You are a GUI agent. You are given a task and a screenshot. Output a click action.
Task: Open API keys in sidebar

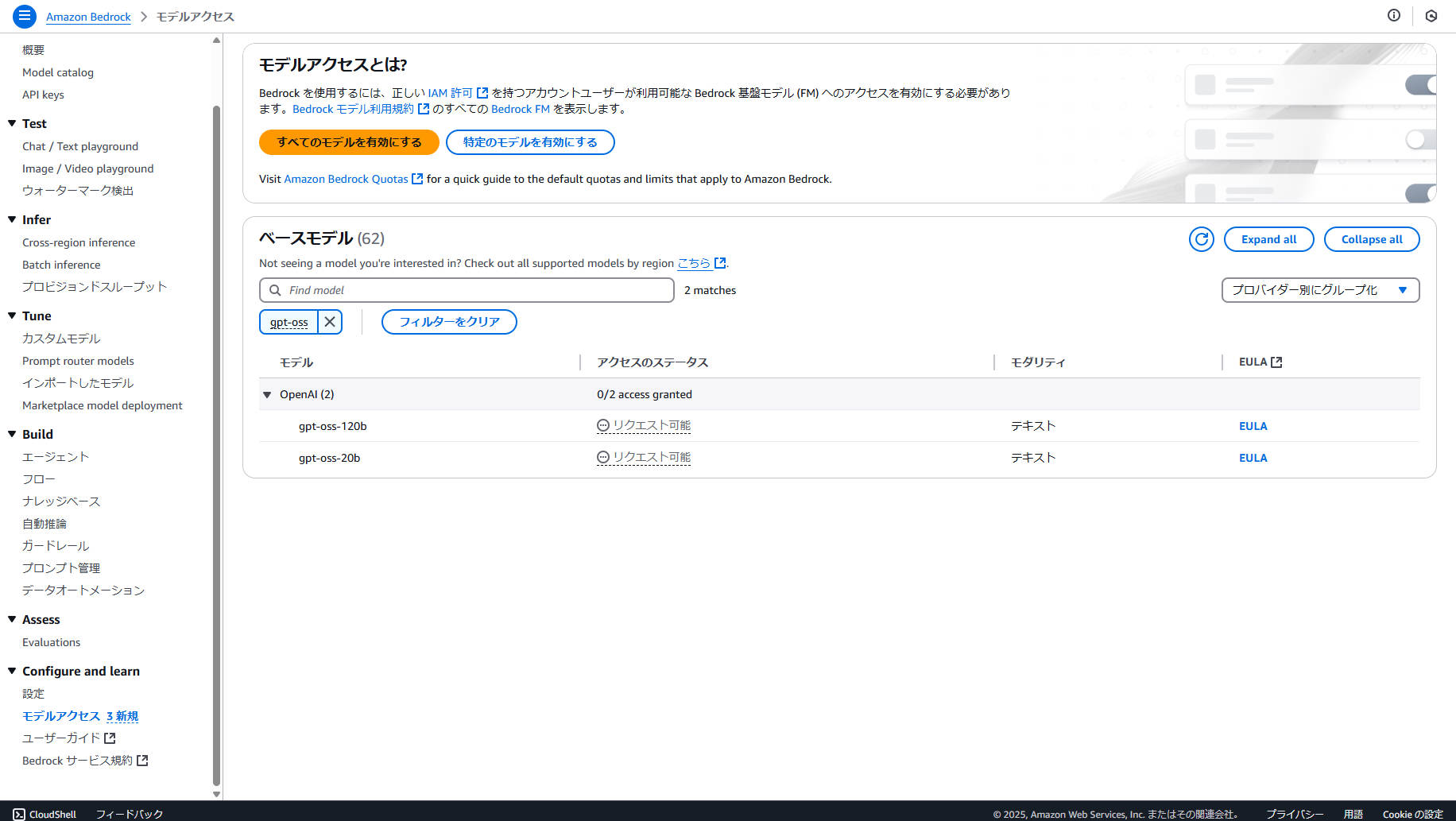[x=43, y=95]
